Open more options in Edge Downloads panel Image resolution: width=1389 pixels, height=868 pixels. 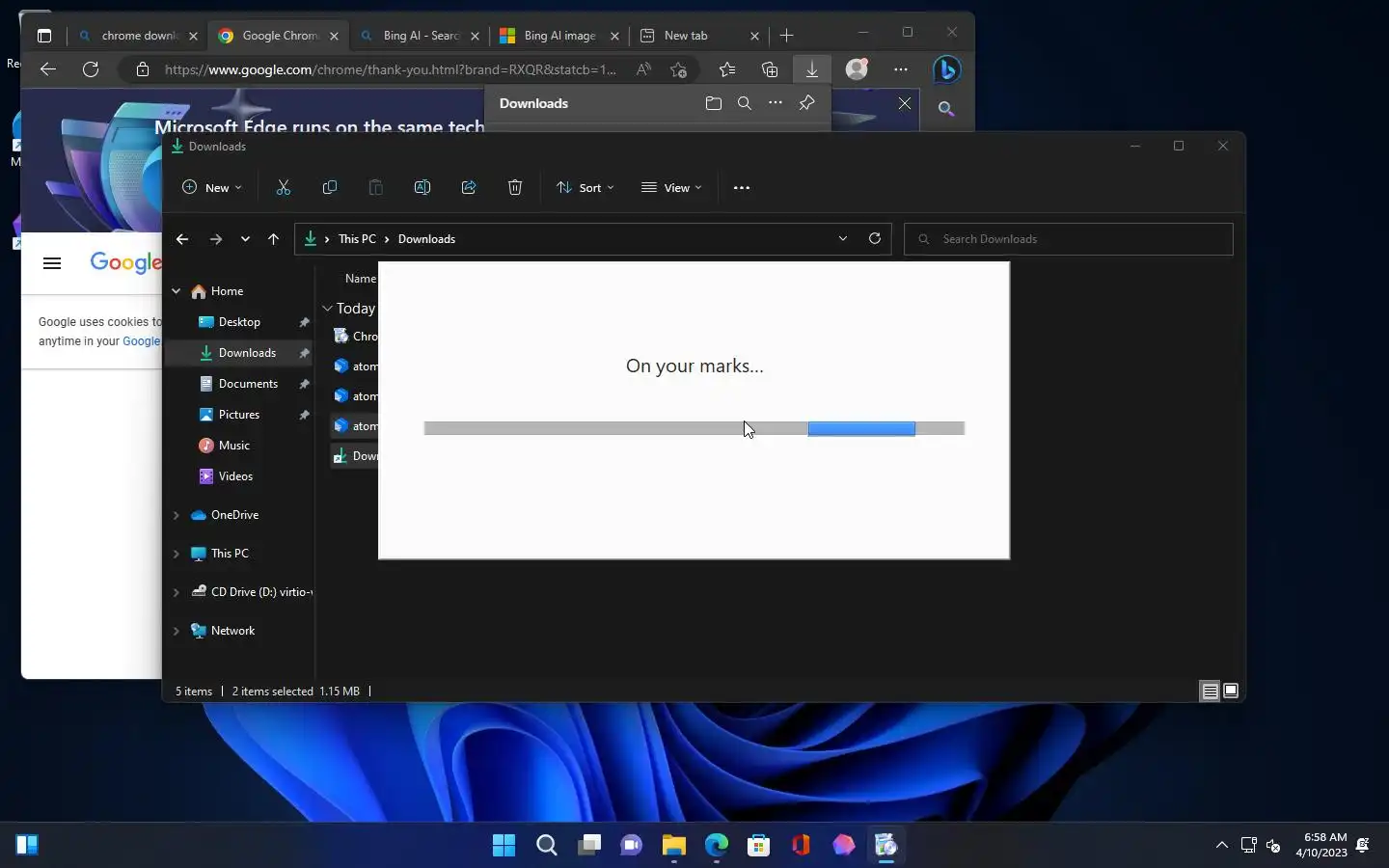[x=776, y=103]
